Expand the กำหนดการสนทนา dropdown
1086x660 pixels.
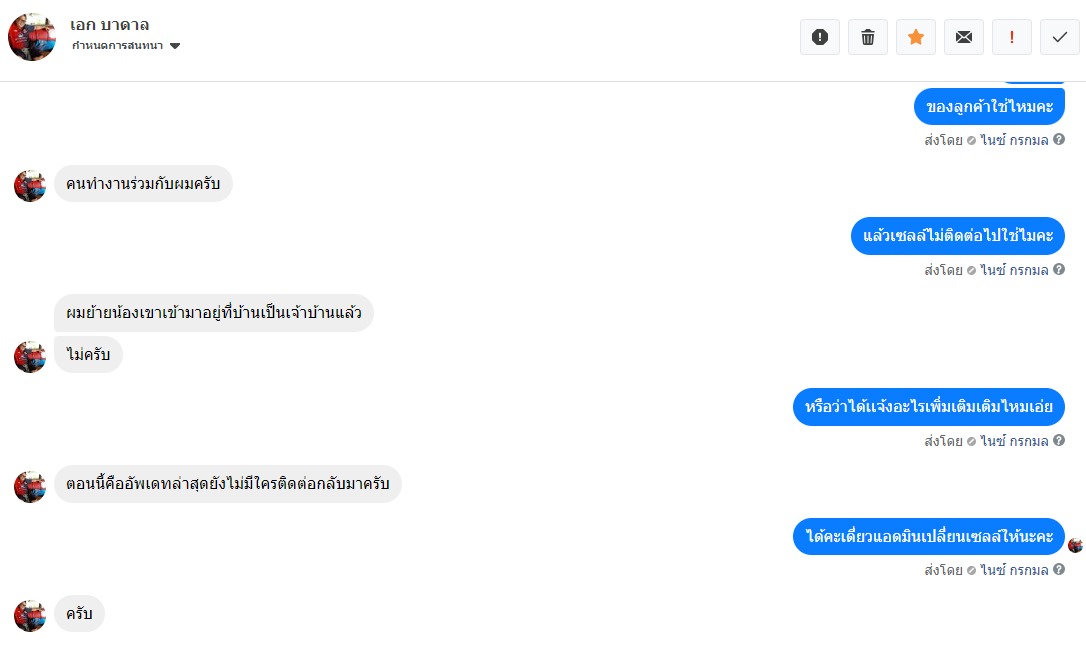click(x=175, y=46)
